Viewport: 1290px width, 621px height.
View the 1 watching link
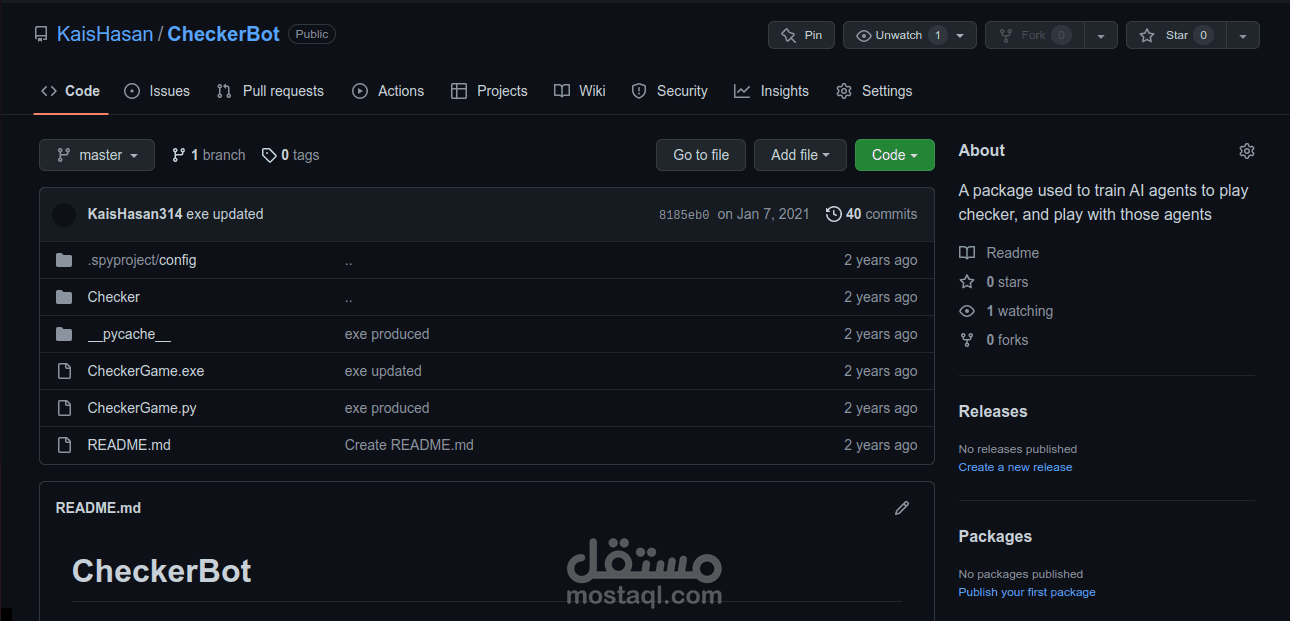[1006, 311]
